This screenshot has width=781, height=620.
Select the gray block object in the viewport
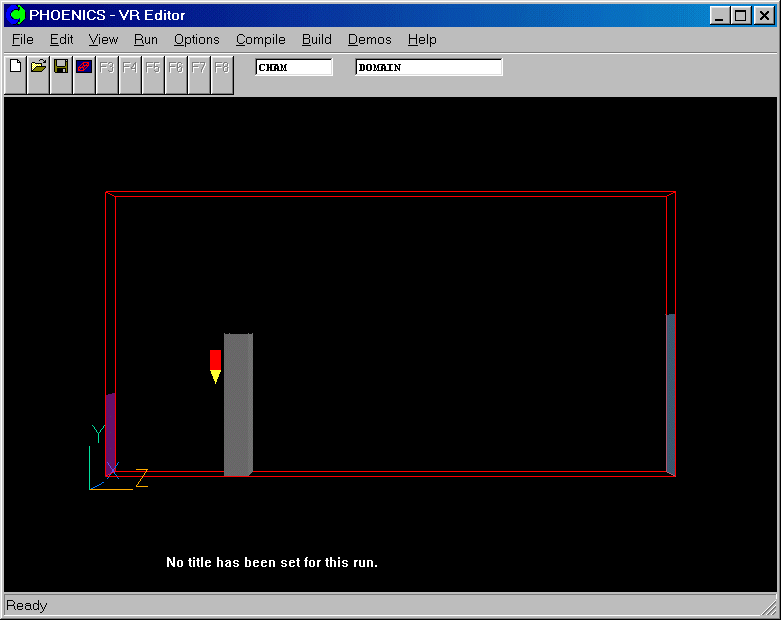(237, 405)
